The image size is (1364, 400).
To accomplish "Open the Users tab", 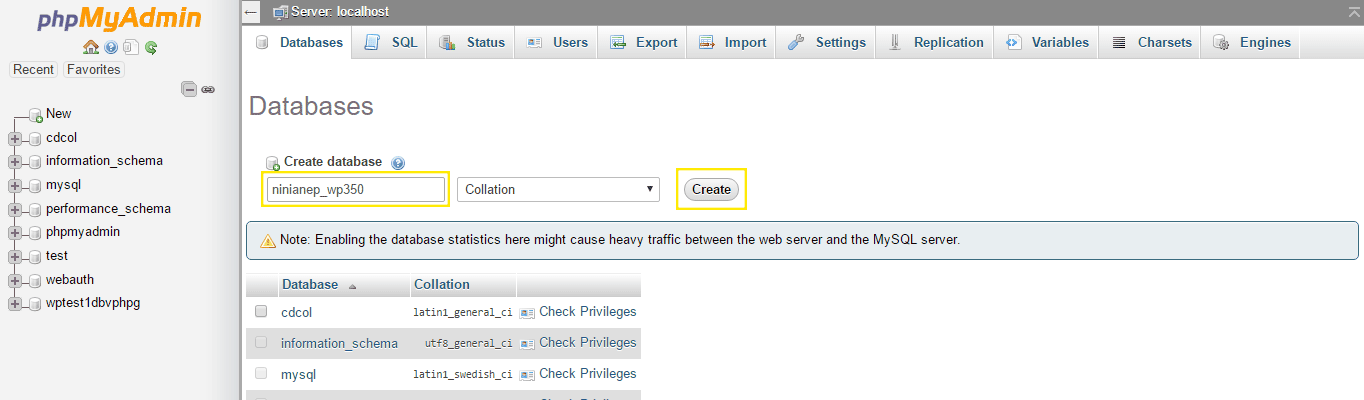I will click(557, 42).
